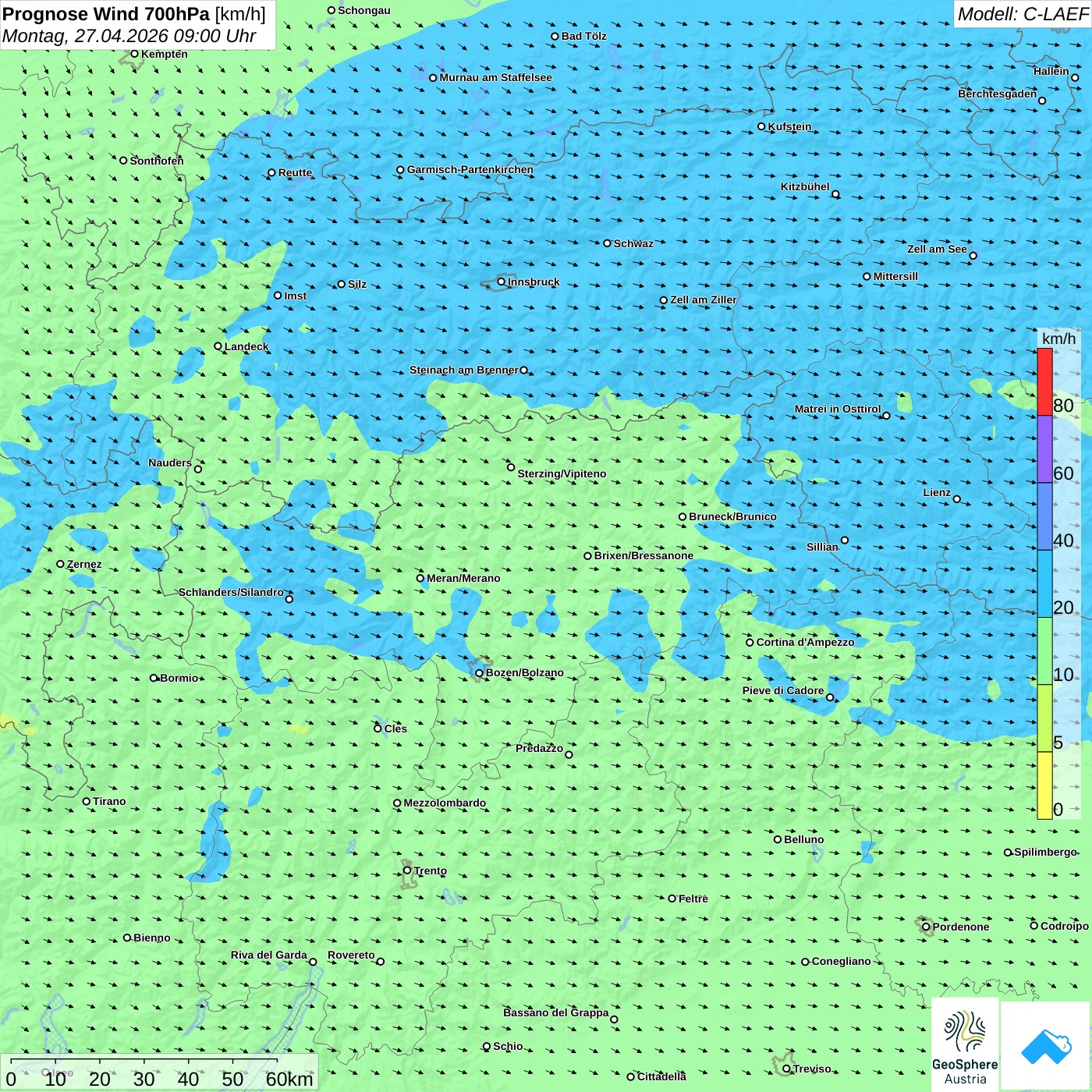
Task: Click the Kufstein city marker
Action: point(762,126)
